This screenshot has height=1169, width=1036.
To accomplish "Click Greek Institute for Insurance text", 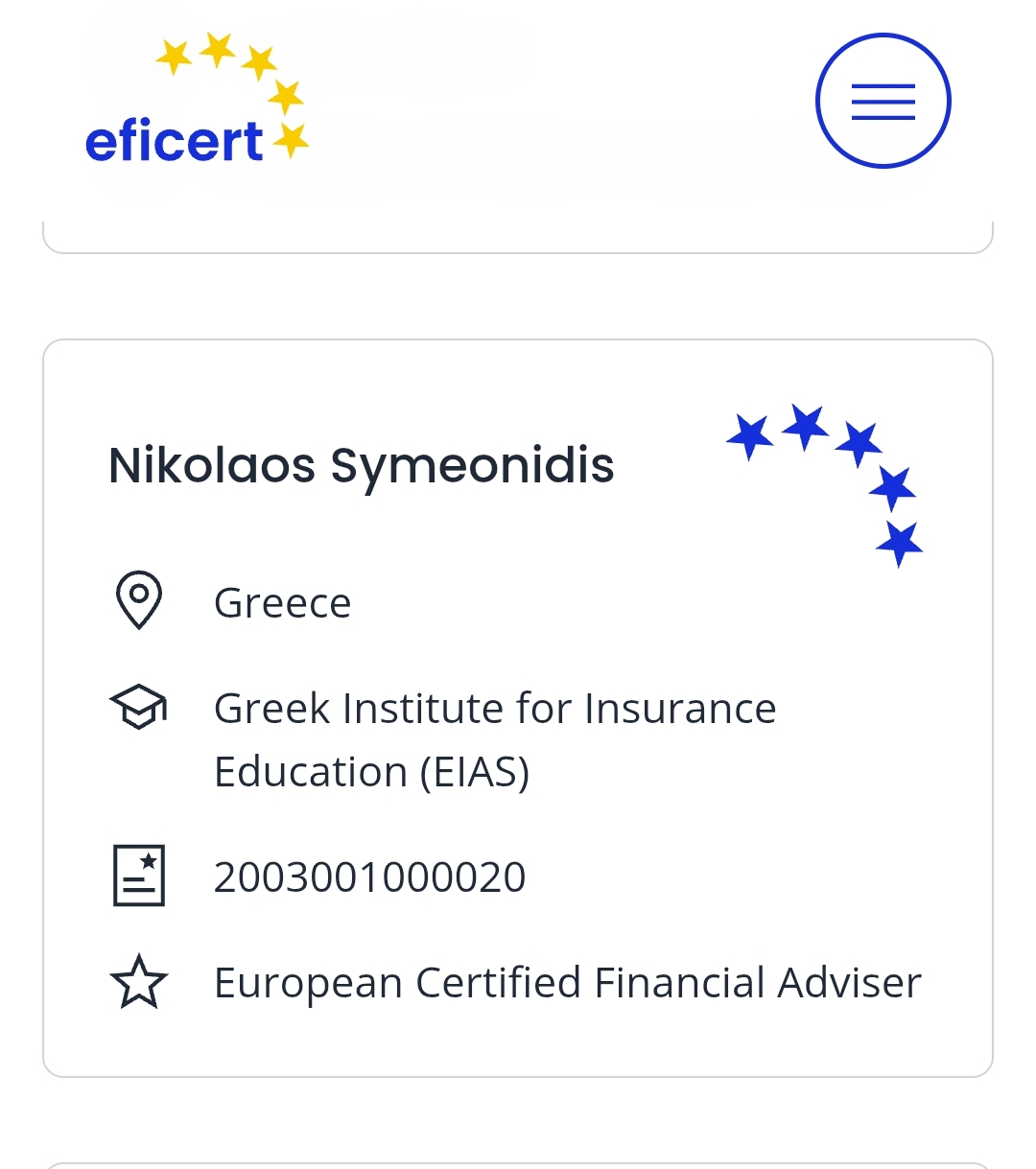I will (495, 709).
